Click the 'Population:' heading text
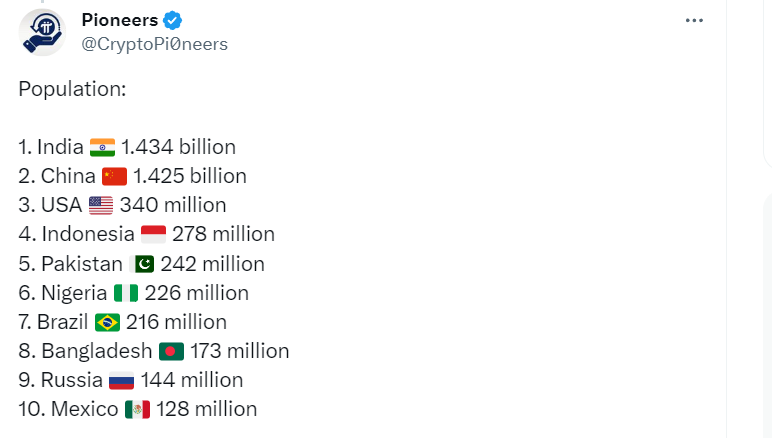The image size is (772, 438). coord(72,90)
